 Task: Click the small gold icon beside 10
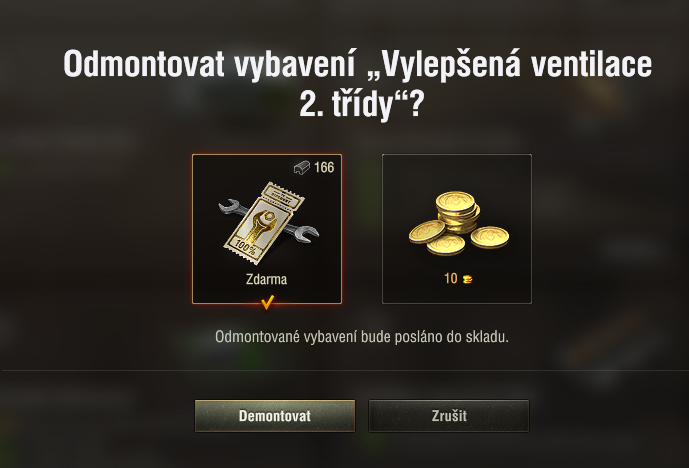pyautogui.click(x=468, y=279)
